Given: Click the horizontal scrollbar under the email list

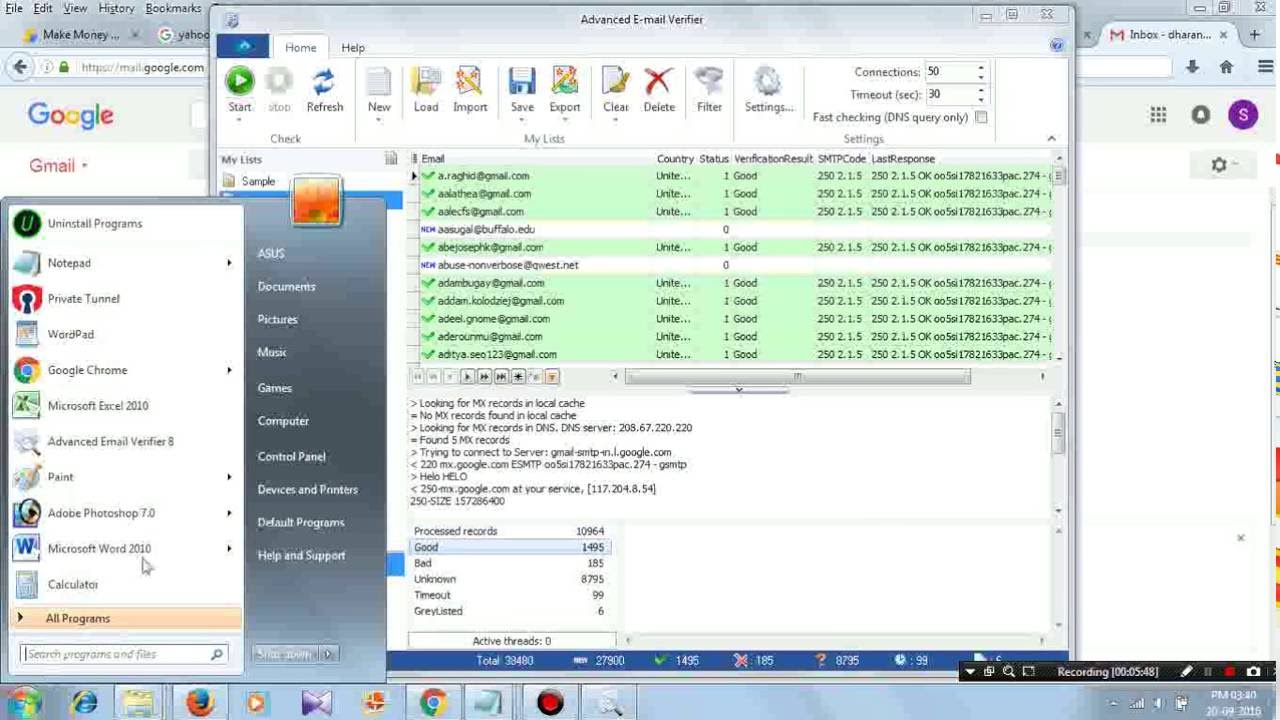Looking at the screenshot, I should (x=797, y=377).
